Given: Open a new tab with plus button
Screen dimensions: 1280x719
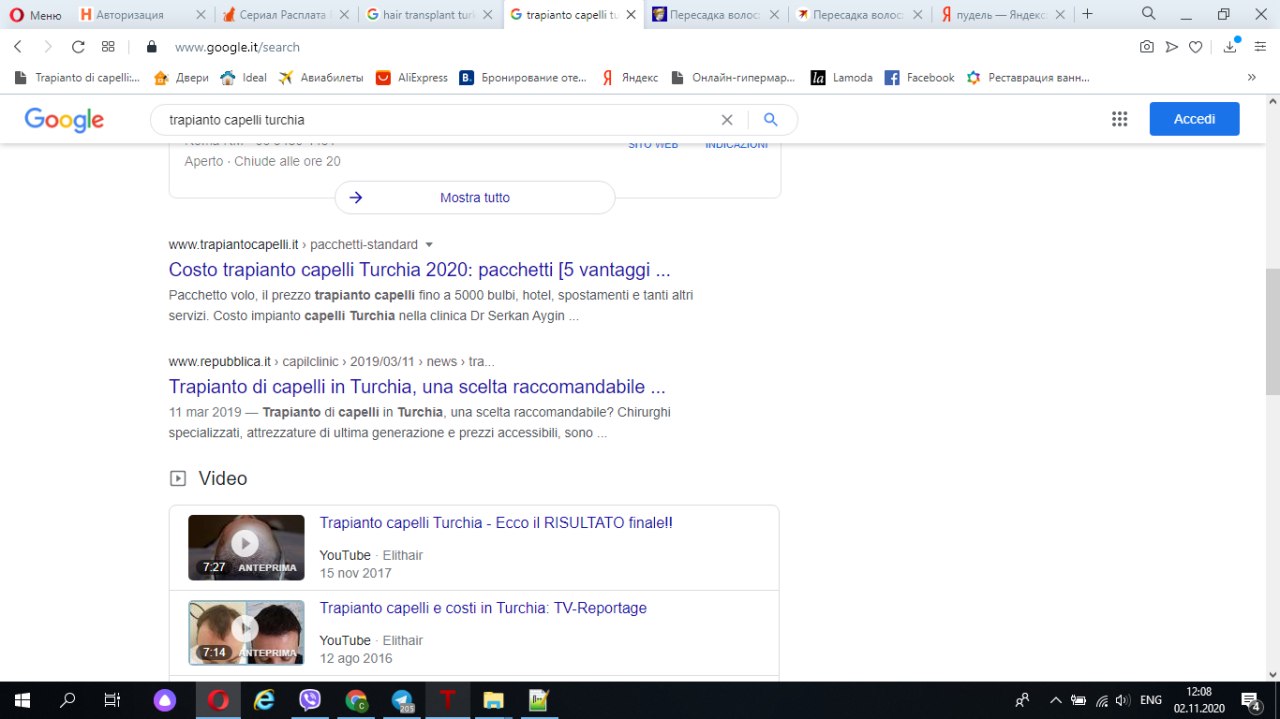Looking at the screenshot, I should (x=1088, y=14).
